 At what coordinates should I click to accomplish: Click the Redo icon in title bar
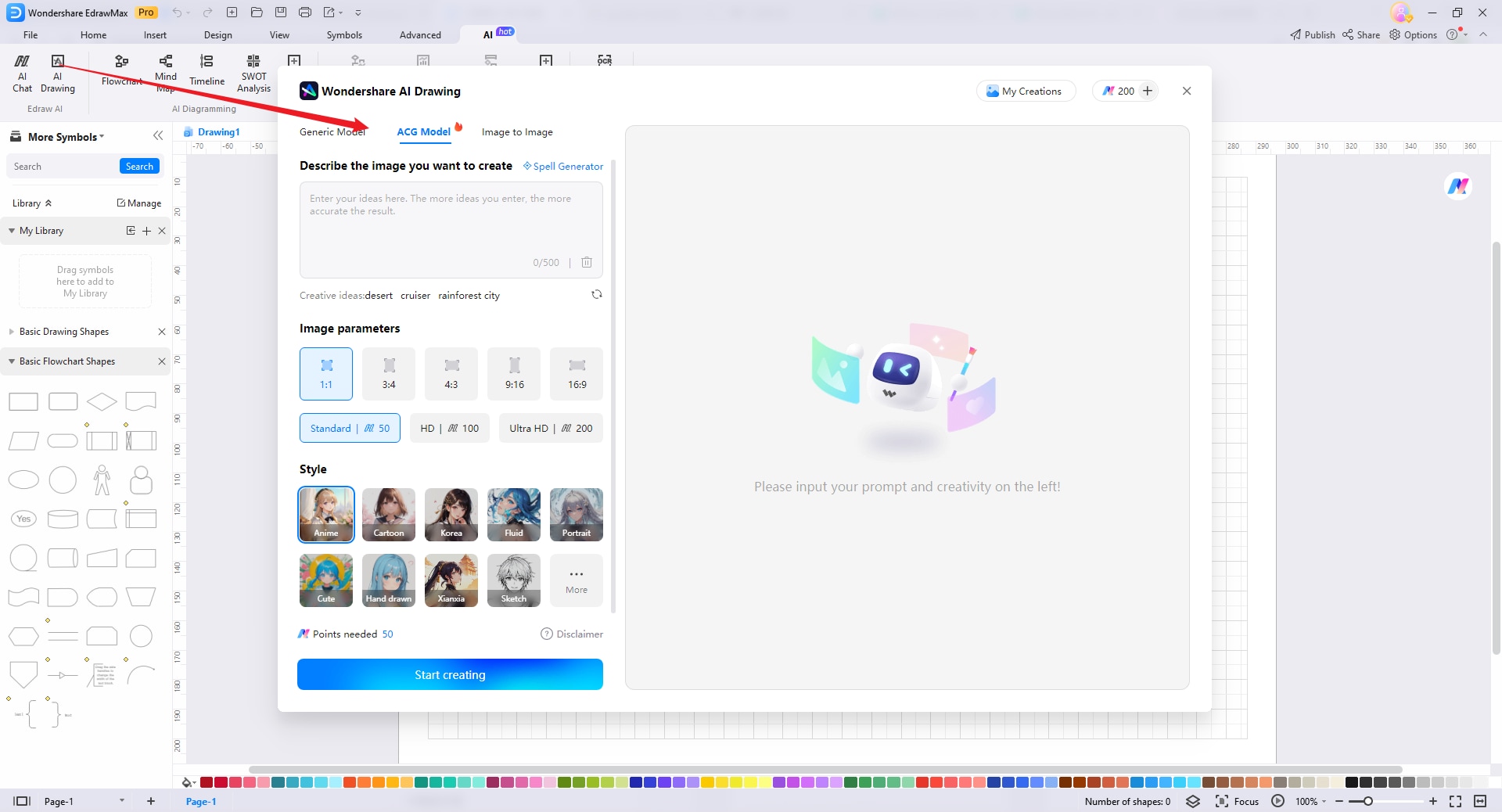207,13
